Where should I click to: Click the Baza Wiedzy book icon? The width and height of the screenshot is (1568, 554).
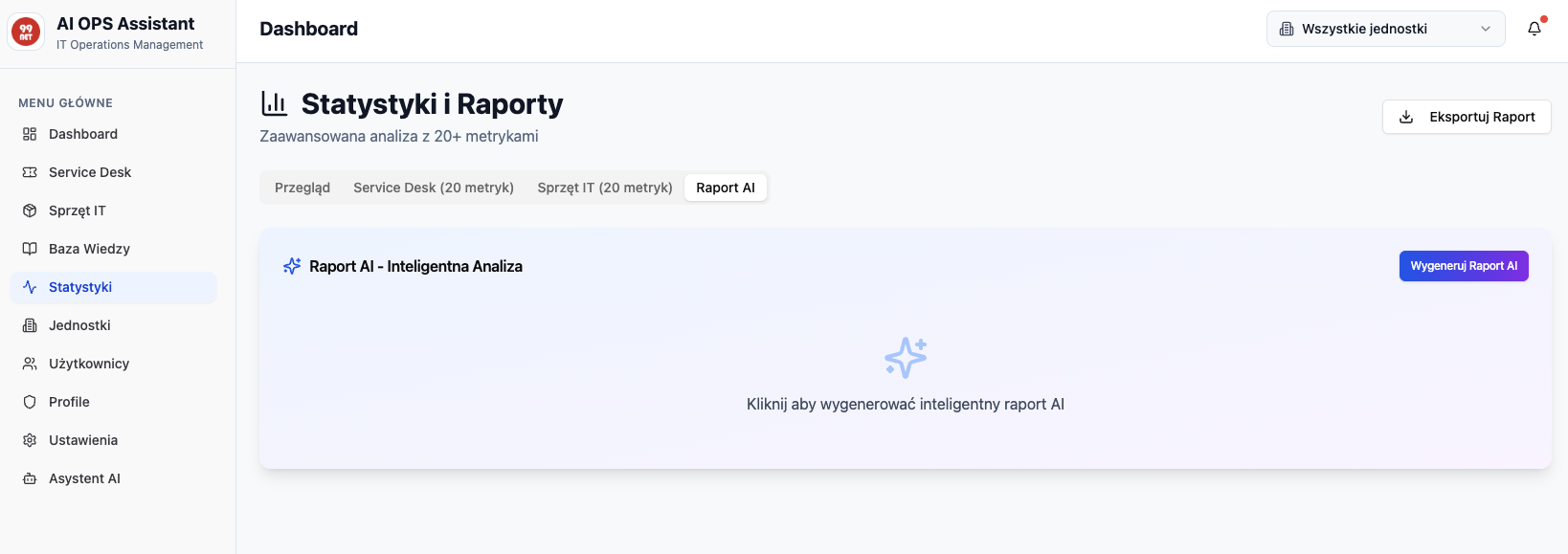tap(30, 249)
